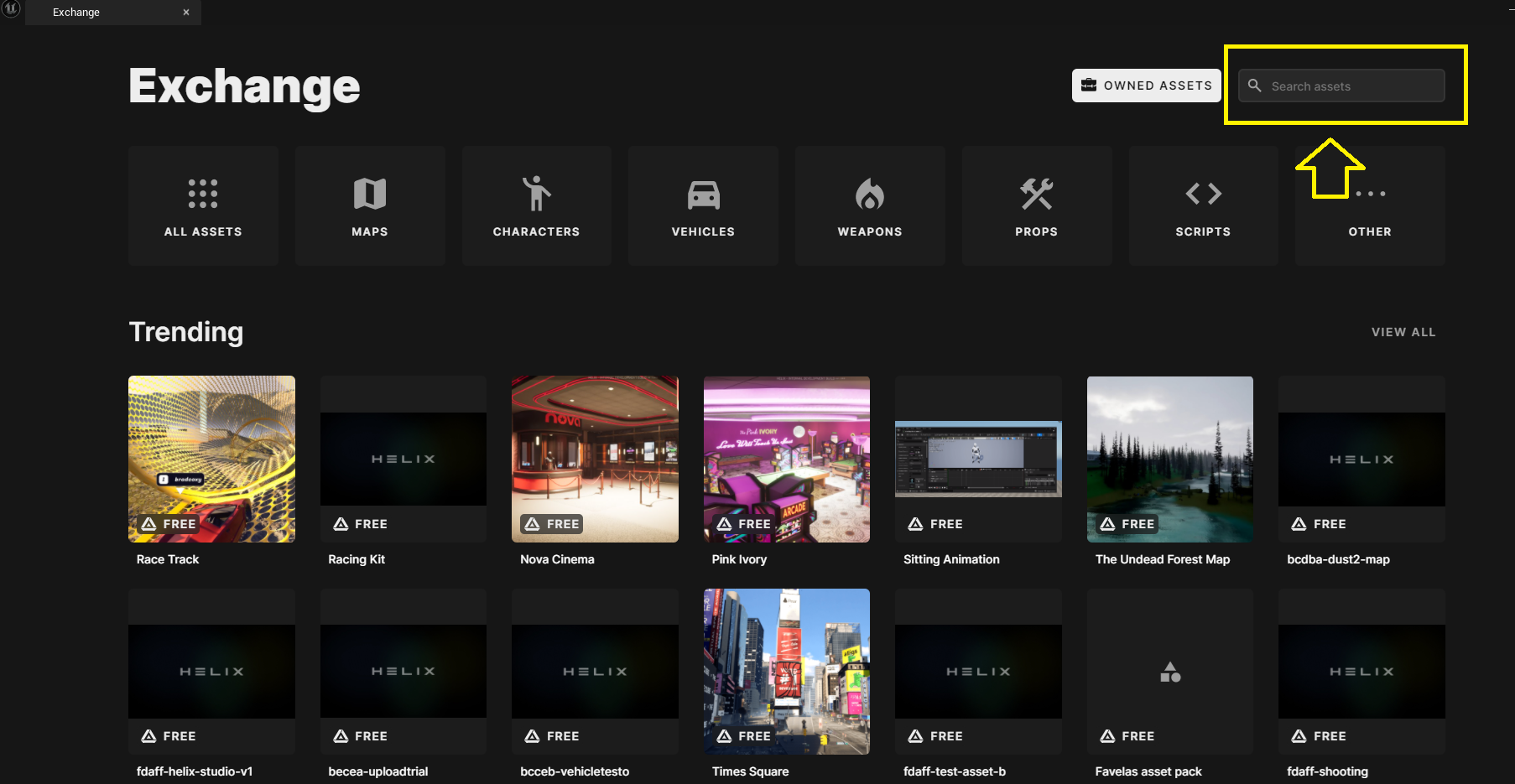Open The Undead Forest Map thumbnail
The image size is (1515, 784).
point(1169,458)
